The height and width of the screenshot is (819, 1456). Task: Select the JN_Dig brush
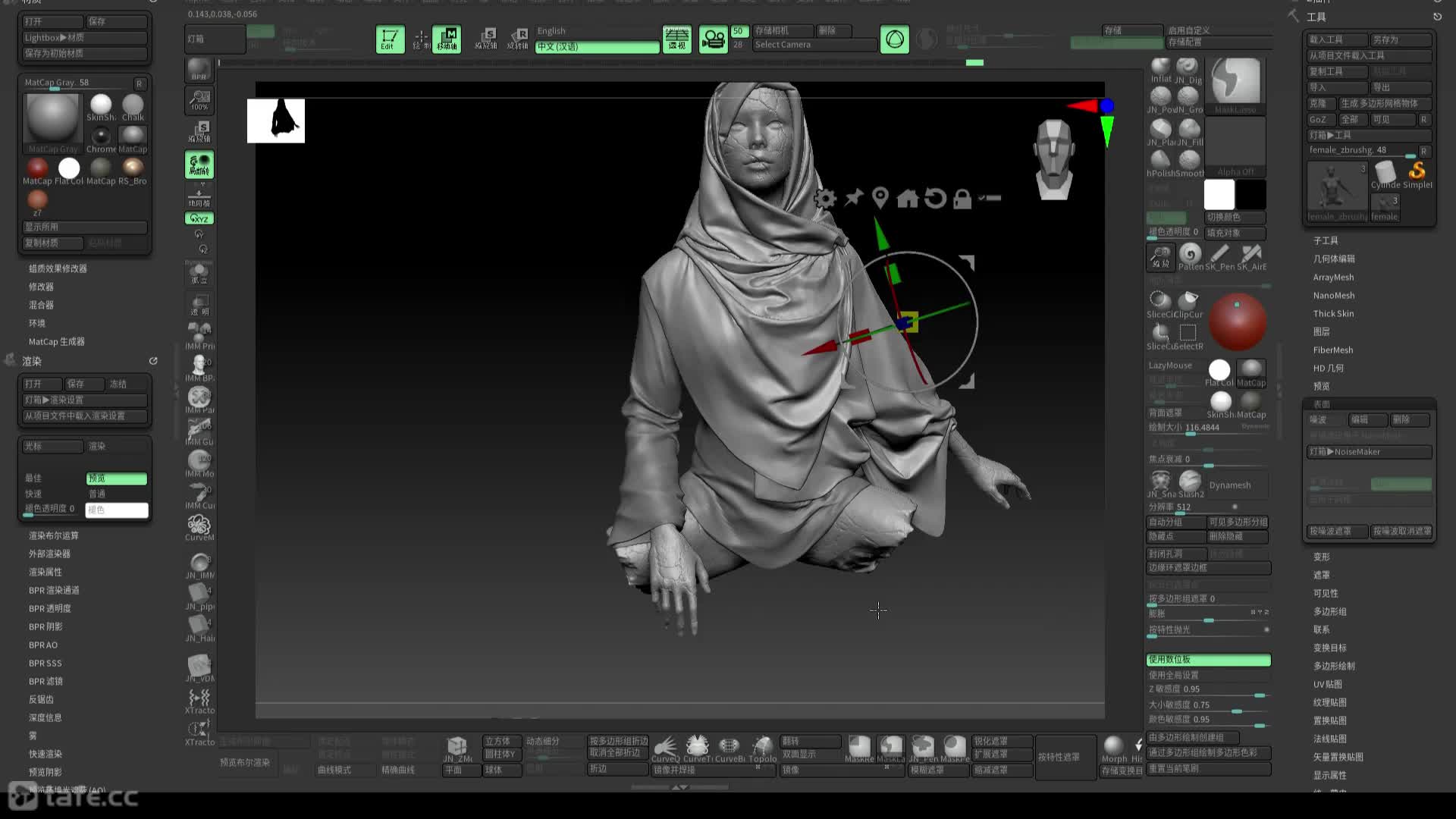1188,70
